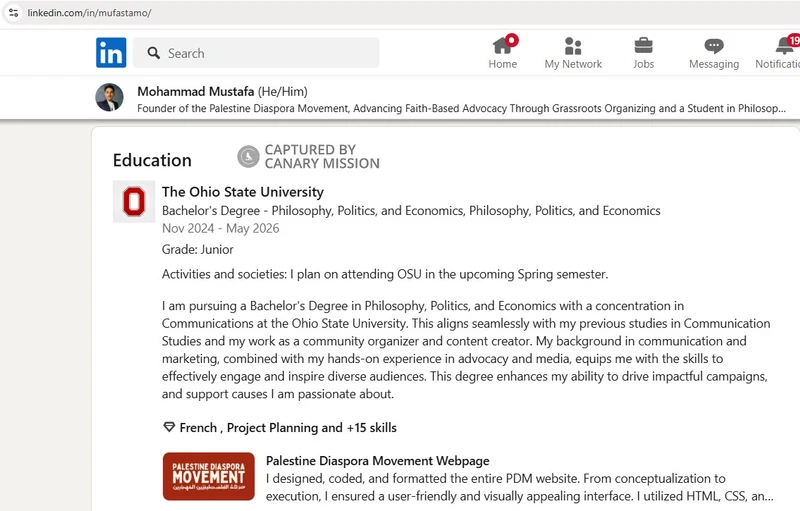Click the Founder of the Palestine Diaspora headline
The width and height of the screenshot is (800, 511).
[461, 109]
